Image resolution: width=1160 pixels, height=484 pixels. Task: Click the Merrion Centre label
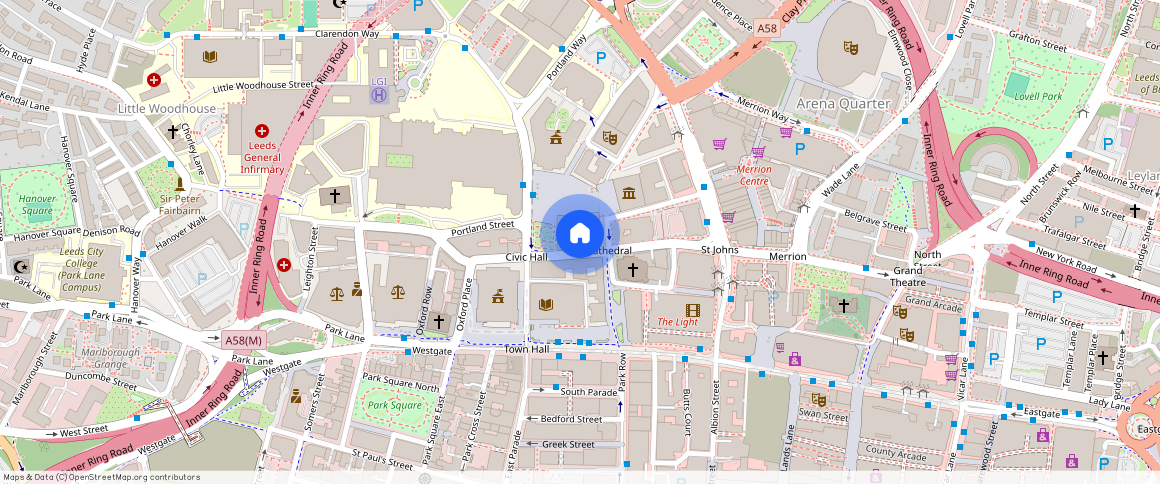point(753,175)
